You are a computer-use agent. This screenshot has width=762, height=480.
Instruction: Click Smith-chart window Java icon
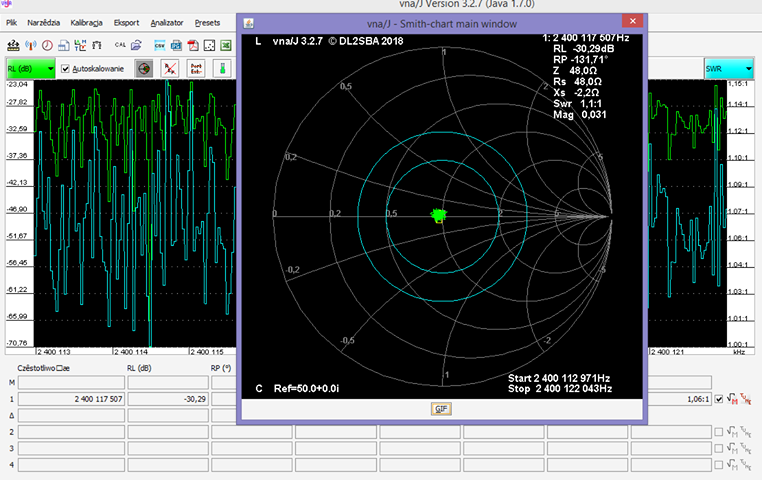tap(248, 23)
